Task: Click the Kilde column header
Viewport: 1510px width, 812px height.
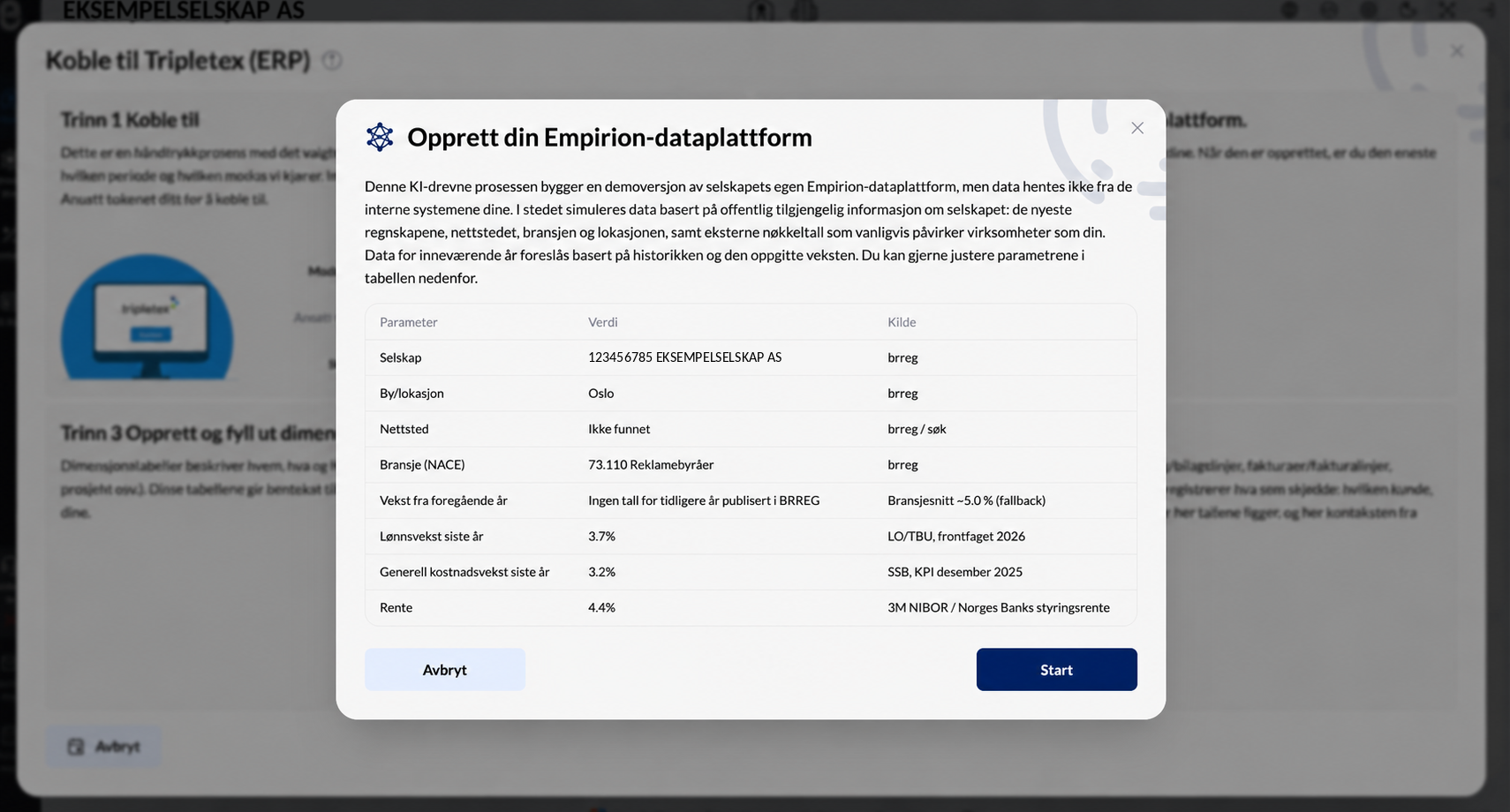Action: 902,322
